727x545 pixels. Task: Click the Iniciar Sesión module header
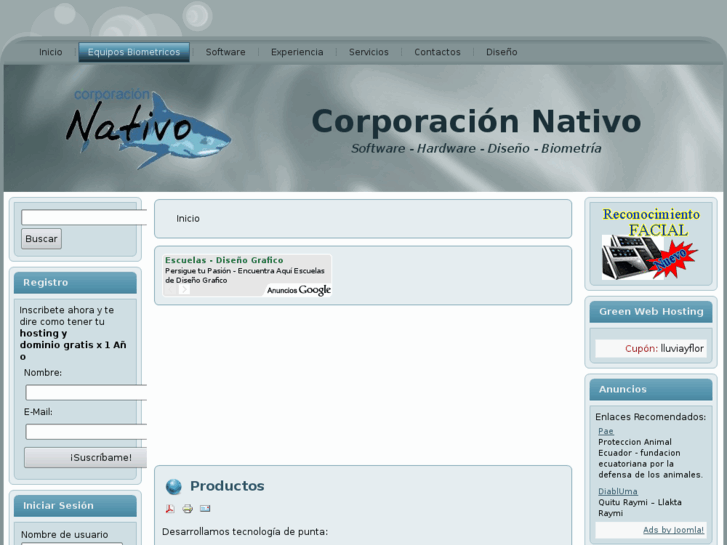click(75, 506)
